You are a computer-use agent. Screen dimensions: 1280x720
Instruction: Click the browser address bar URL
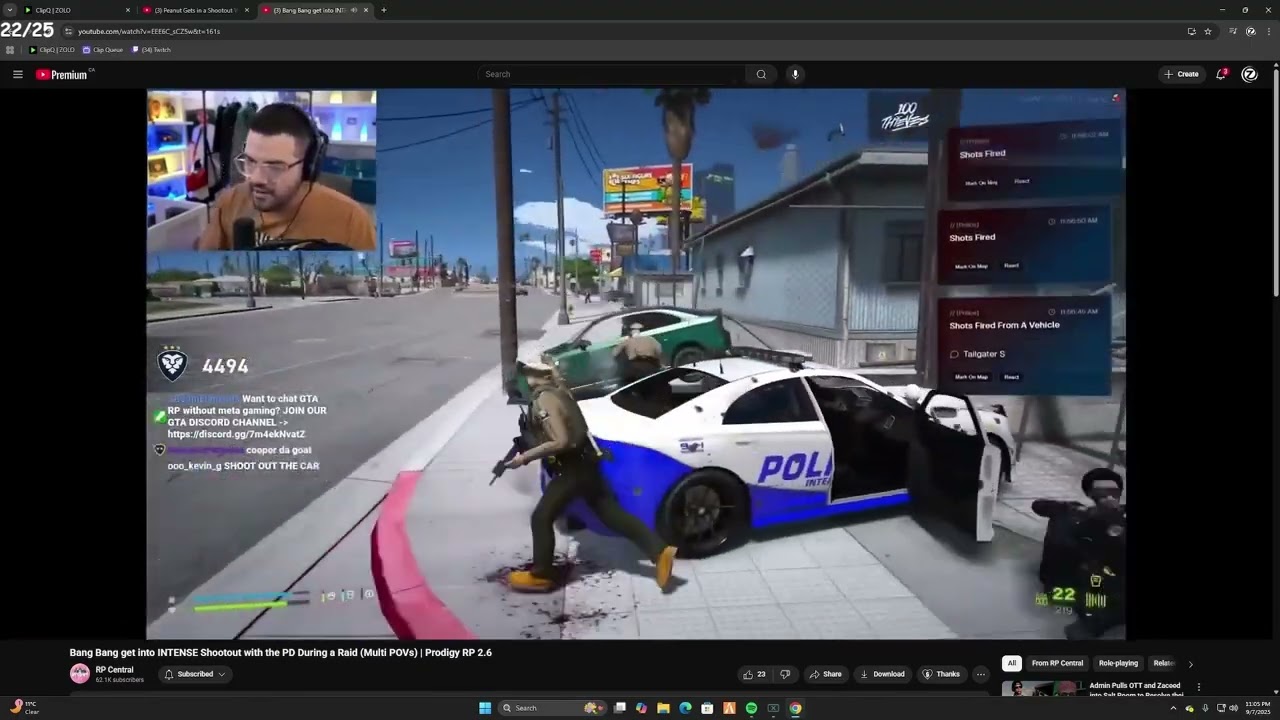[149, 31]
